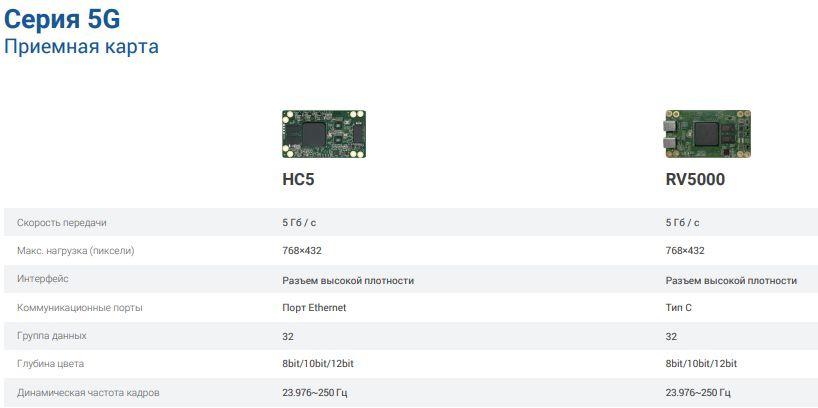The width and height of the screenshot is (818, 408).
Task: Click the 'Порт Ethernet' cell
Action: tap(314, 308)
